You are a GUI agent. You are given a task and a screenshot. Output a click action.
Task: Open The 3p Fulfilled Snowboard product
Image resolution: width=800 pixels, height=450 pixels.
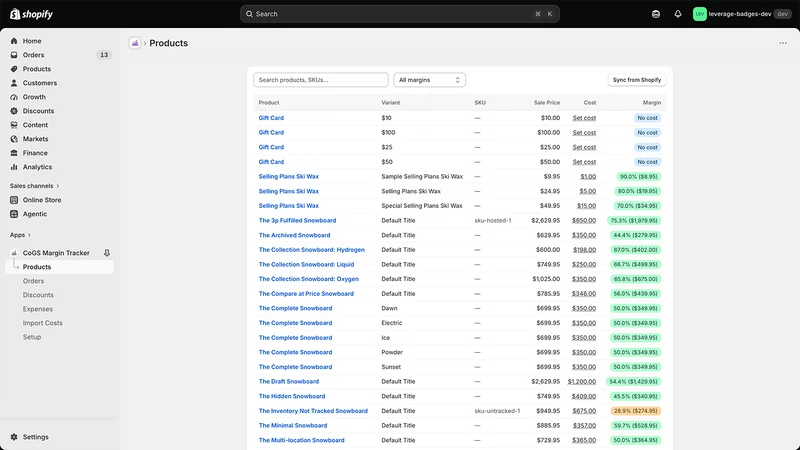coord(297,220)
